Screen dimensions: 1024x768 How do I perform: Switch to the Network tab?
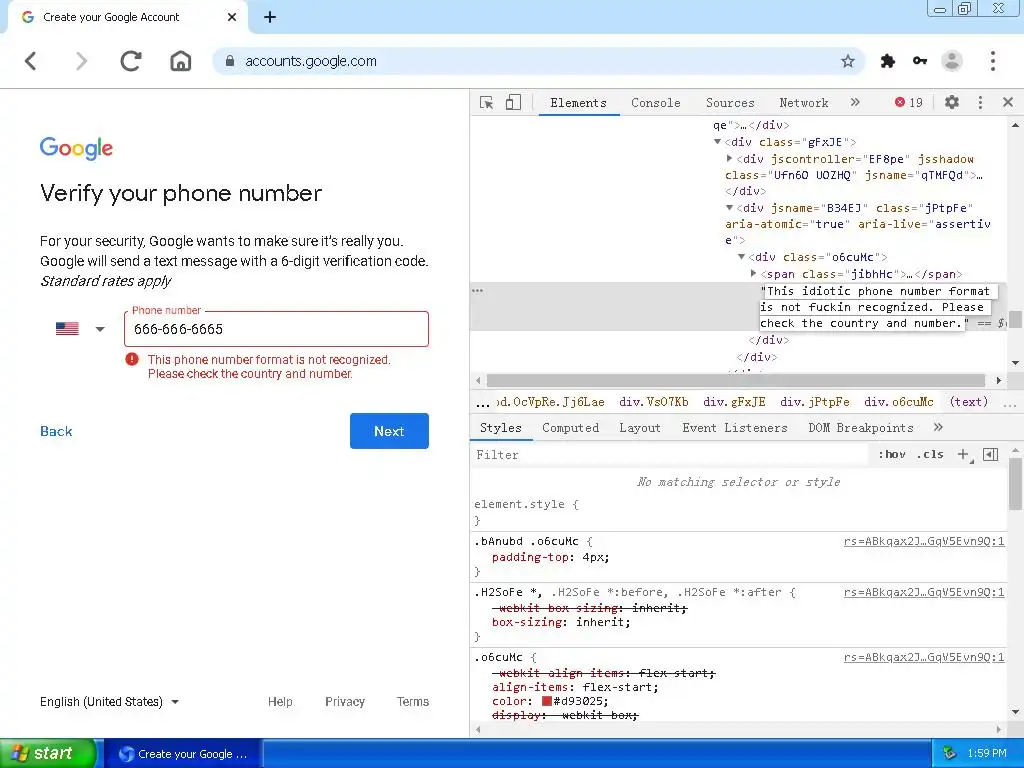click(804, 103)
